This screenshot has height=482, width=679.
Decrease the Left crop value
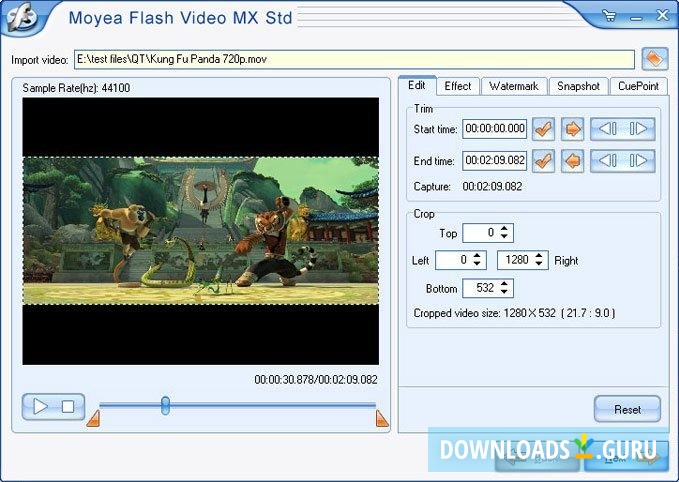[x=477, y=264]
